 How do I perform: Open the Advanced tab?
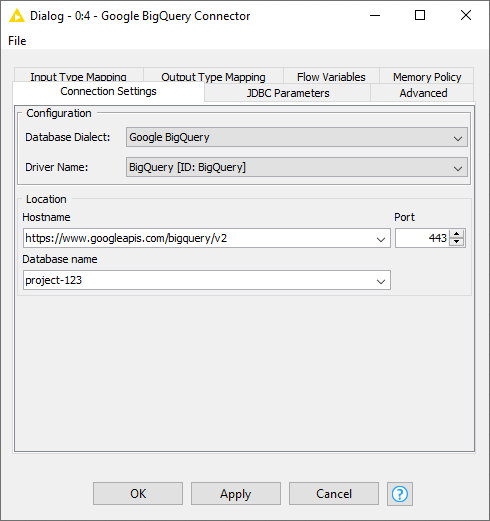click(x=423, y=93)
